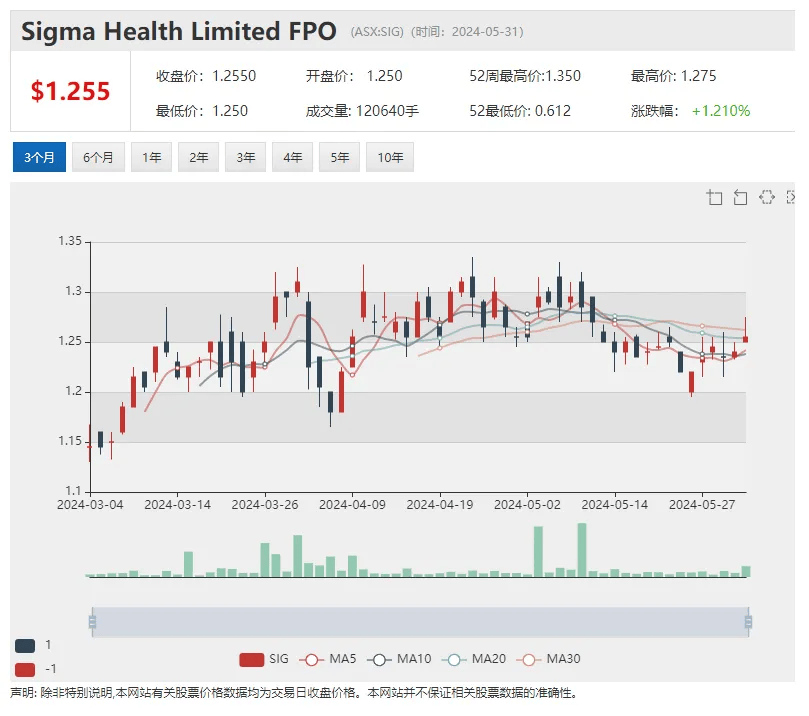Switch to the 1年 time range

pyautogui.click(x=151, y=157)
